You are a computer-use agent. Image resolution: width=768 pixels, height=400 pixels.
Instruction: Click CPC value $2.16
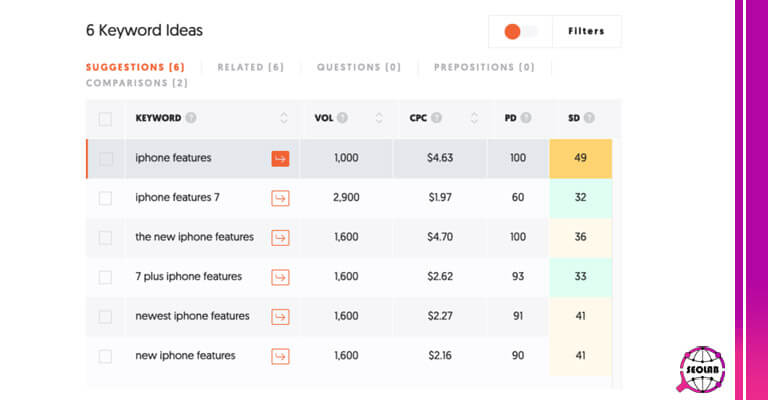tap(440, 356)
